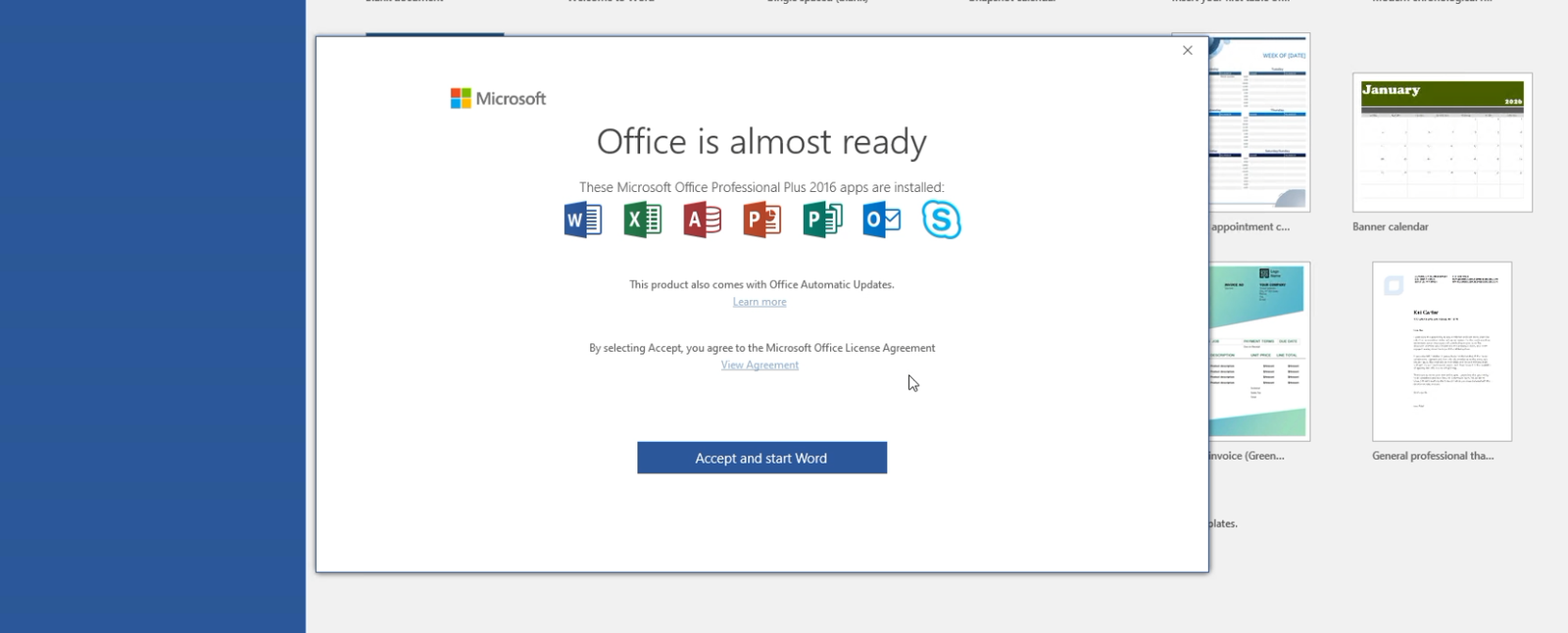Click the License Agreement acceptance text

[x=761, y=348]
